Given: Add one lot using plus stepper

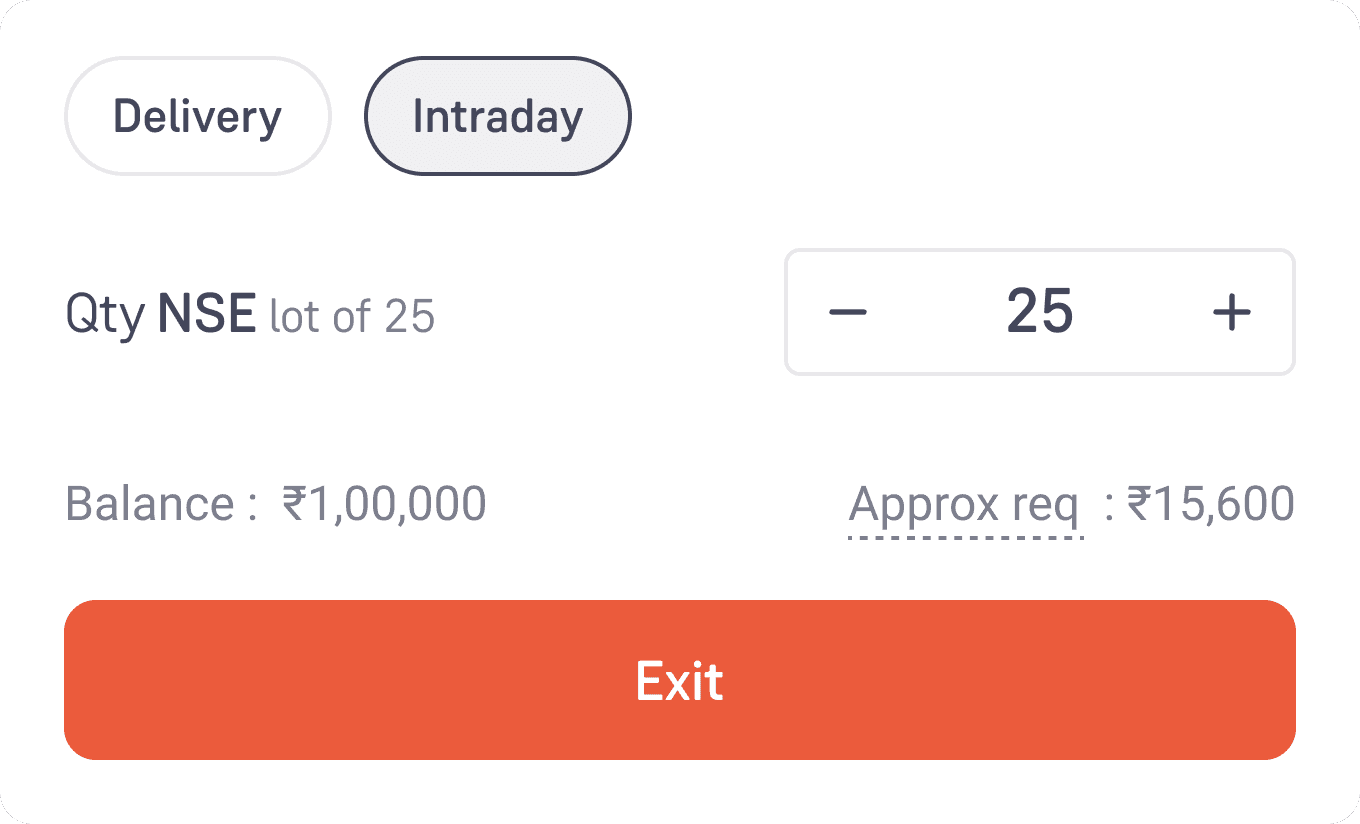Looking at the screenshot, I should [x=1231, y=312].
